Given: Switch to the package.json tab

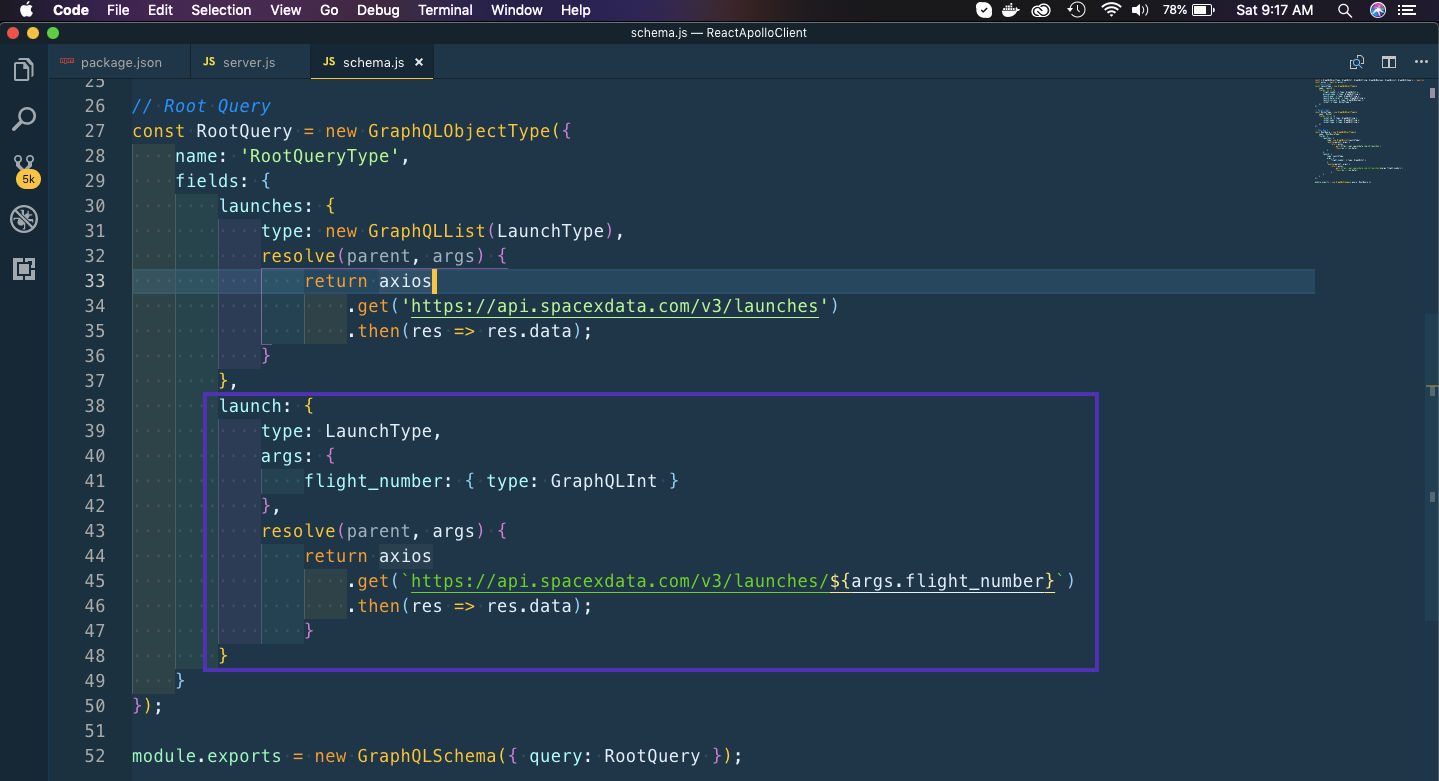Looking at the screenshot, I should pos(120,62).
